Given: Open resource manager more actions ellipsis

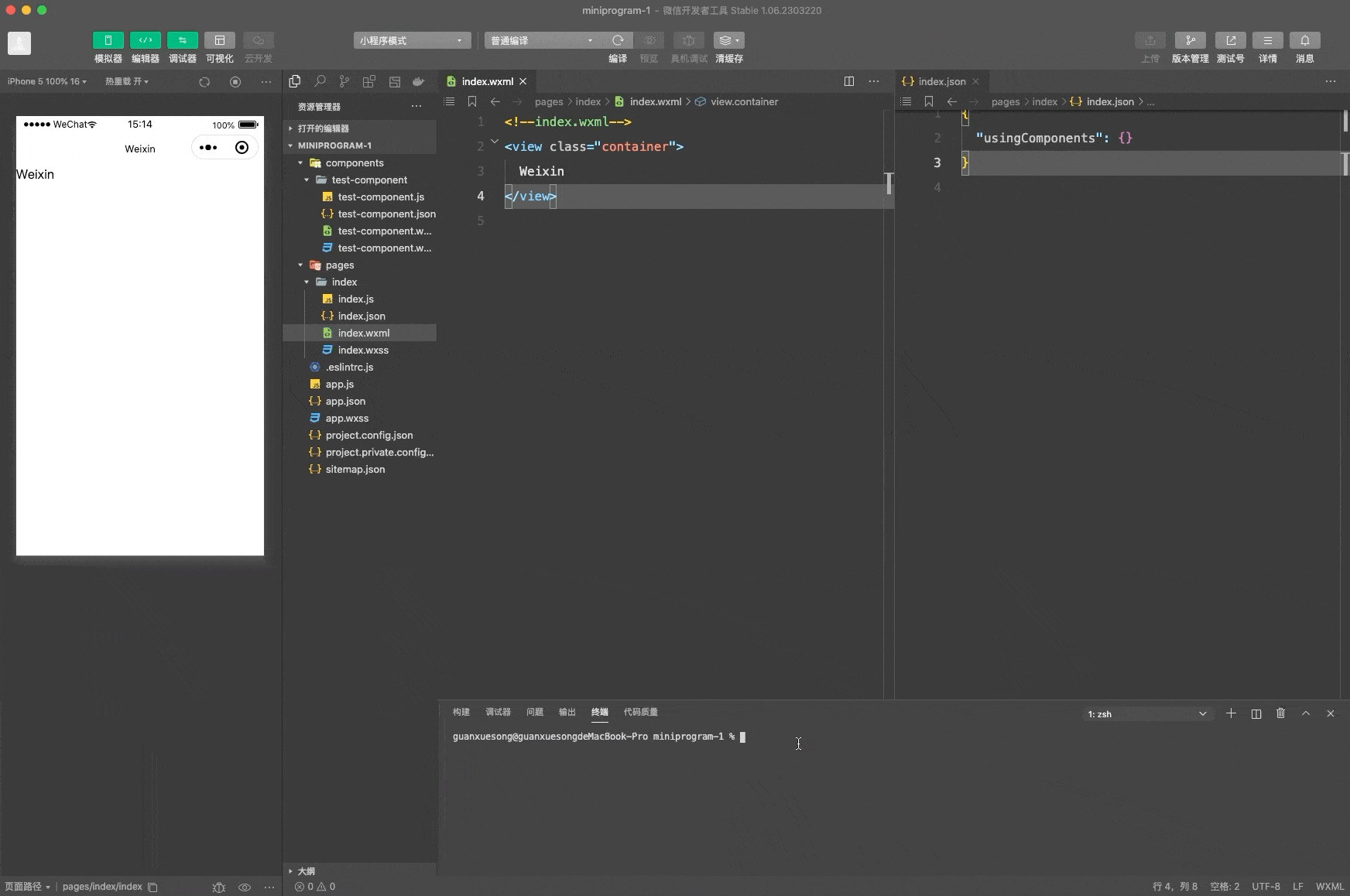Looking at the screenshot, I should [x=416, y=106].
